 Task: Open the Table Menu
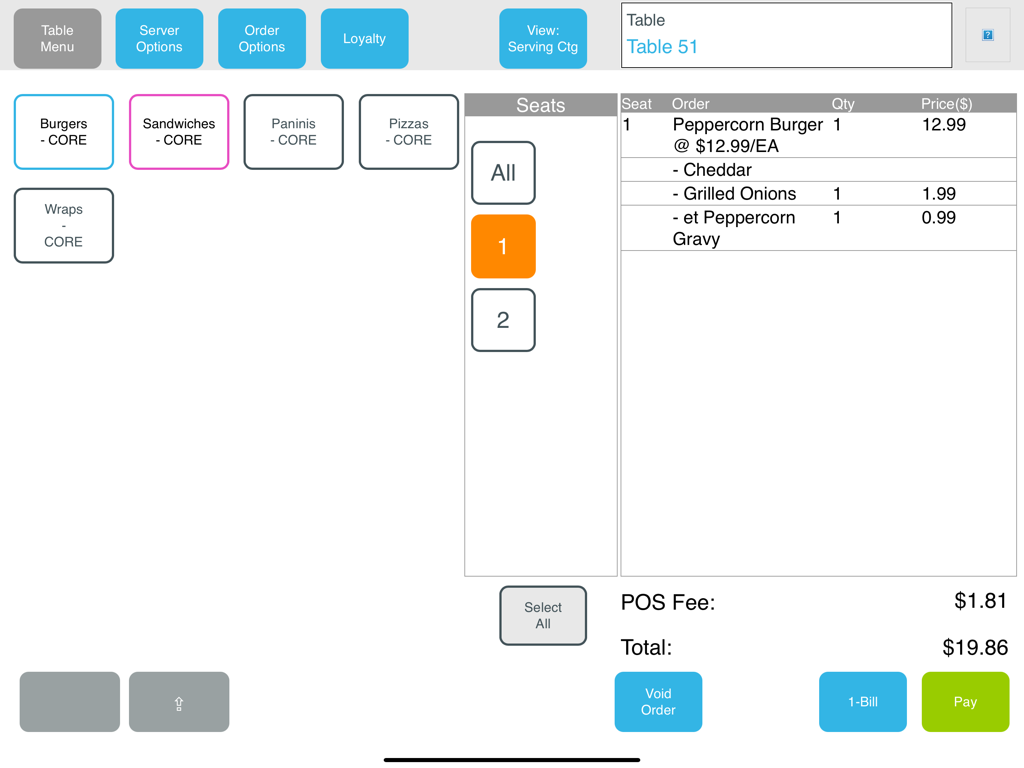[57, 39]
